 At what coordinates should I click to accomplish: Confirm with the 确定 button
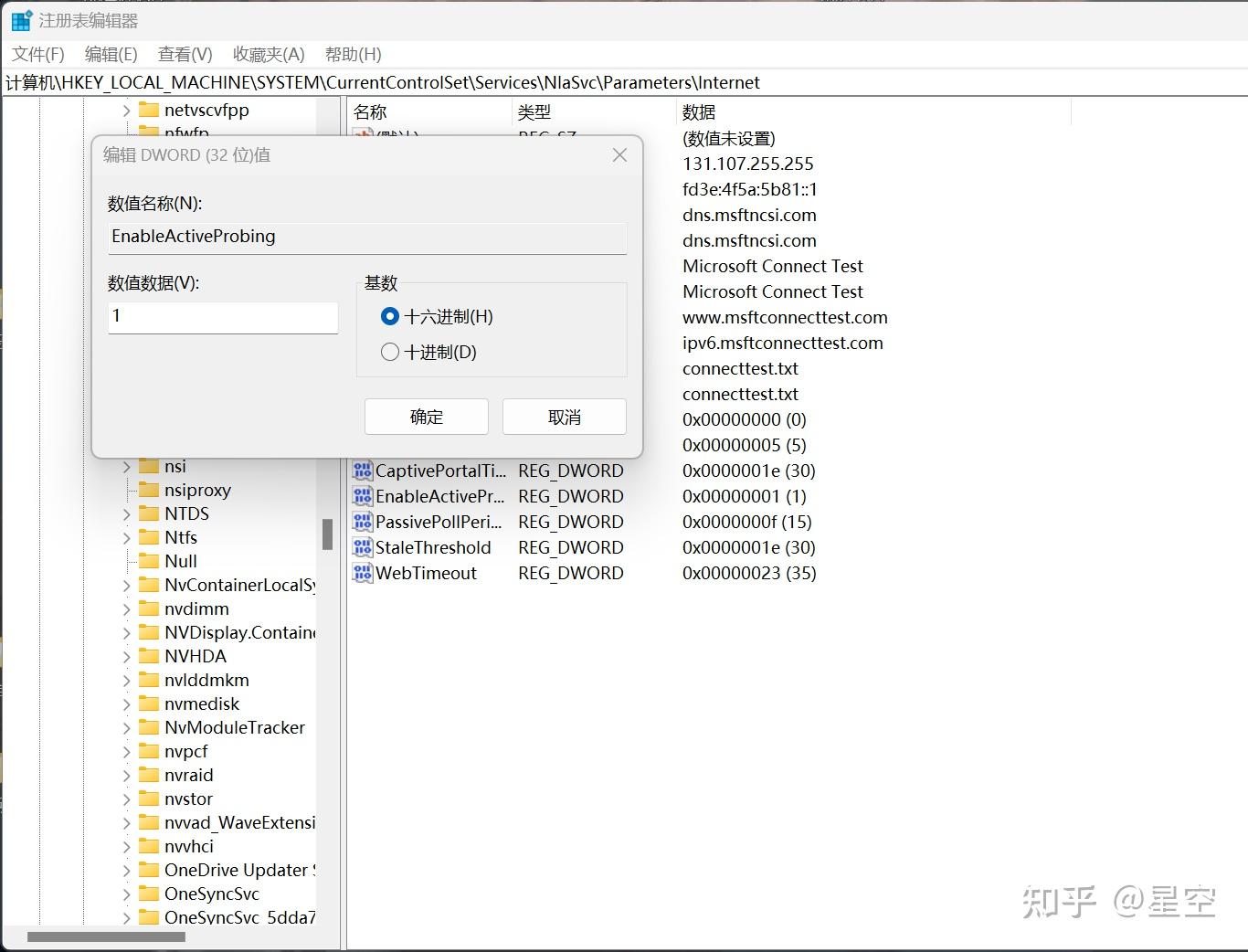(x=427, y=417)
